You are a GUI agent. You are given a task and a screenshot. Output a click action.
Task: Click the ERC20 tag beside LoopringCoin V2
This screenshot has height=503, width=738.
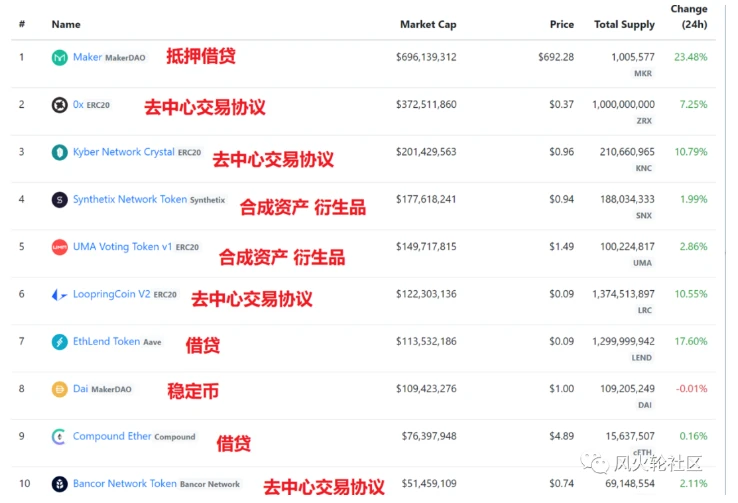click(x=165, y=295)
